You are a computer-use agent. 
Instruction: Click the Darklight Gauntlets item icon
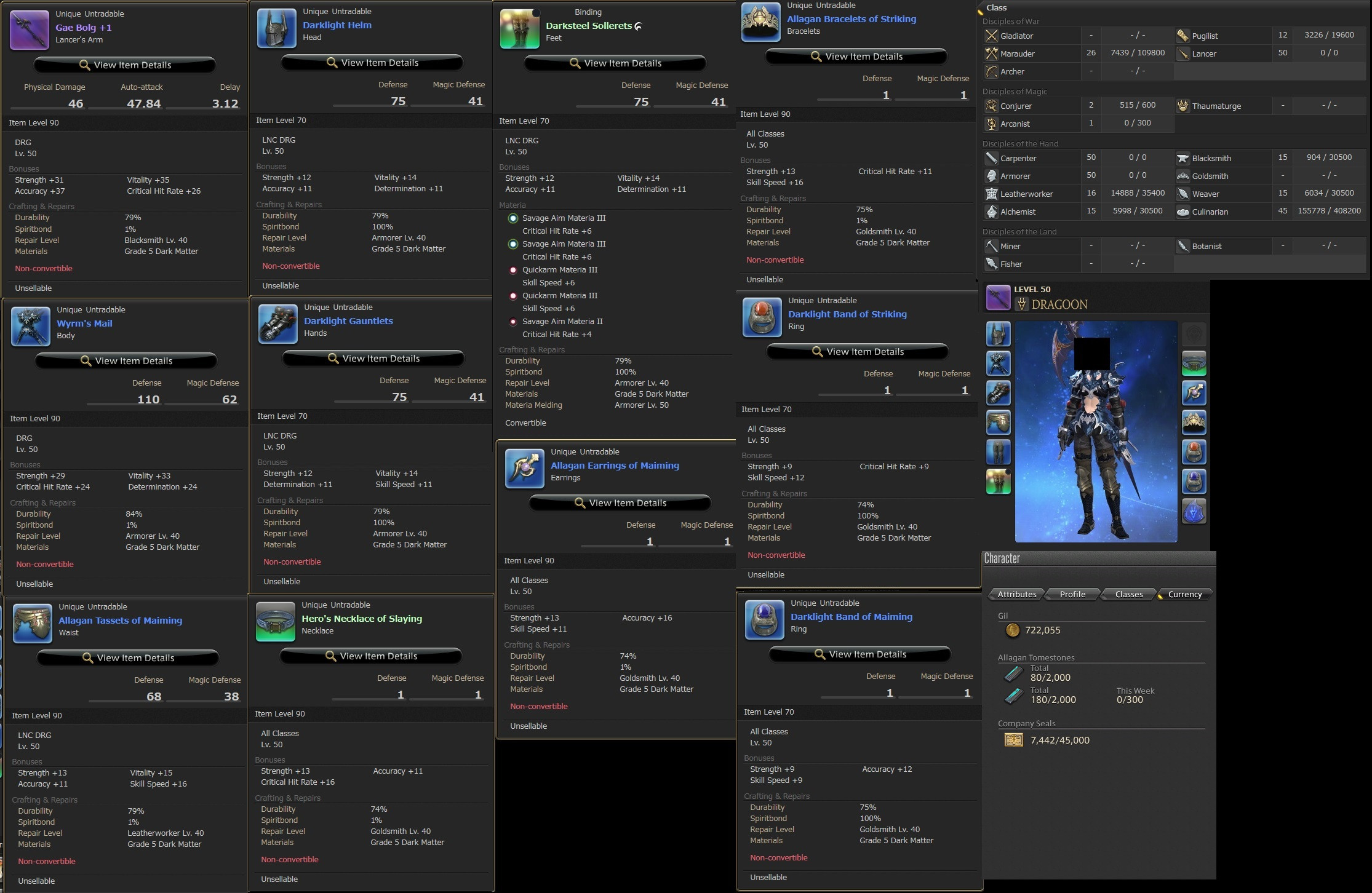point(278,323)
